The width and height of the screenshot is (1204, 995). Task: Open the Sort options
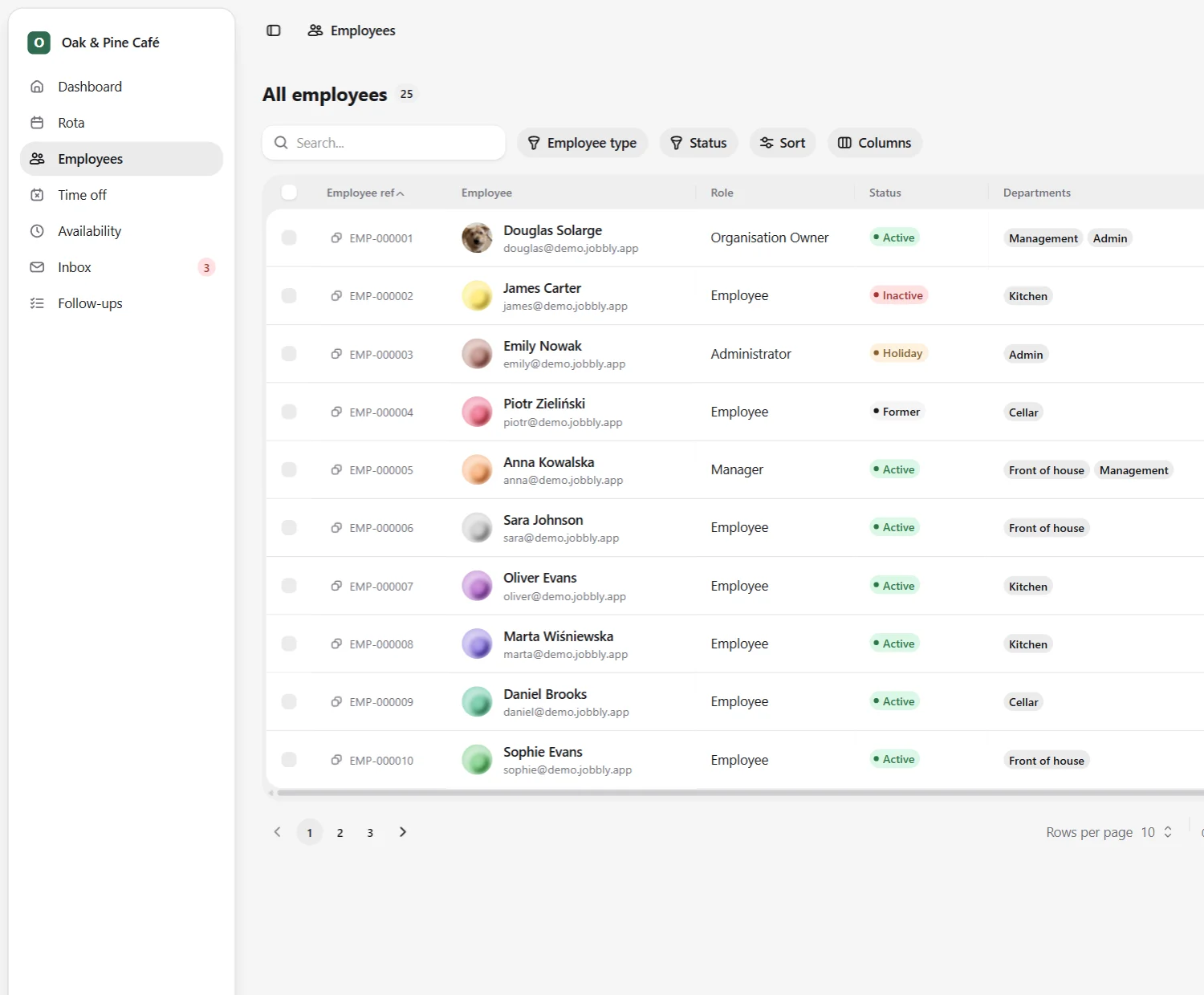[783, 143]
